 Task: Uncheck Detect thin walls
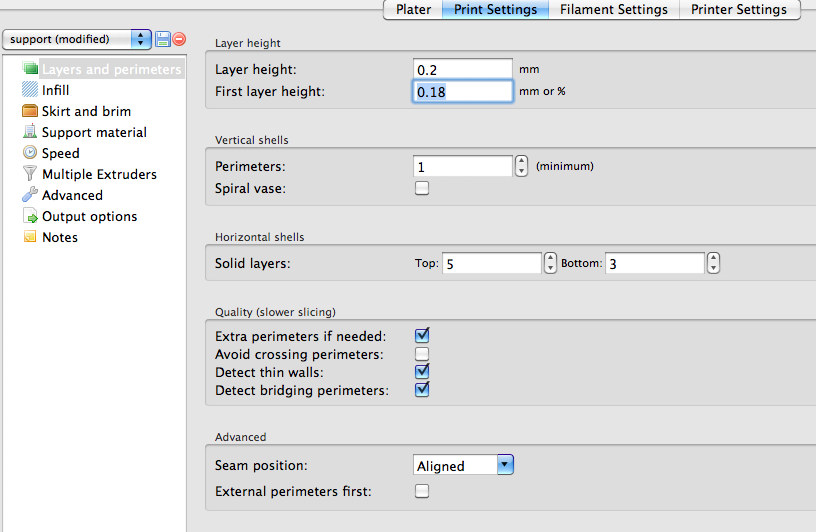pos(422,372)
